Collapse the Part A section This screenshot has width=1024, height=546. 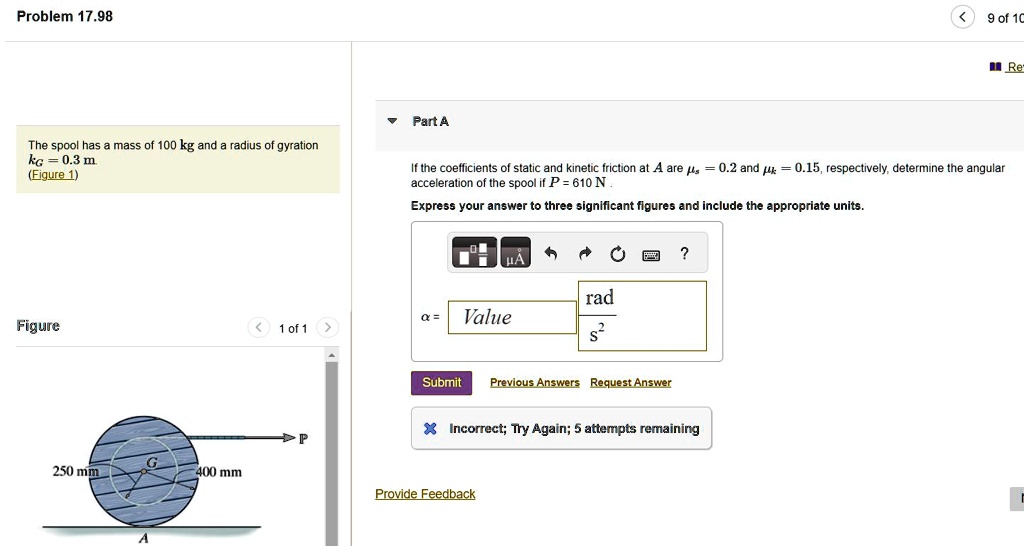point(392,121)
